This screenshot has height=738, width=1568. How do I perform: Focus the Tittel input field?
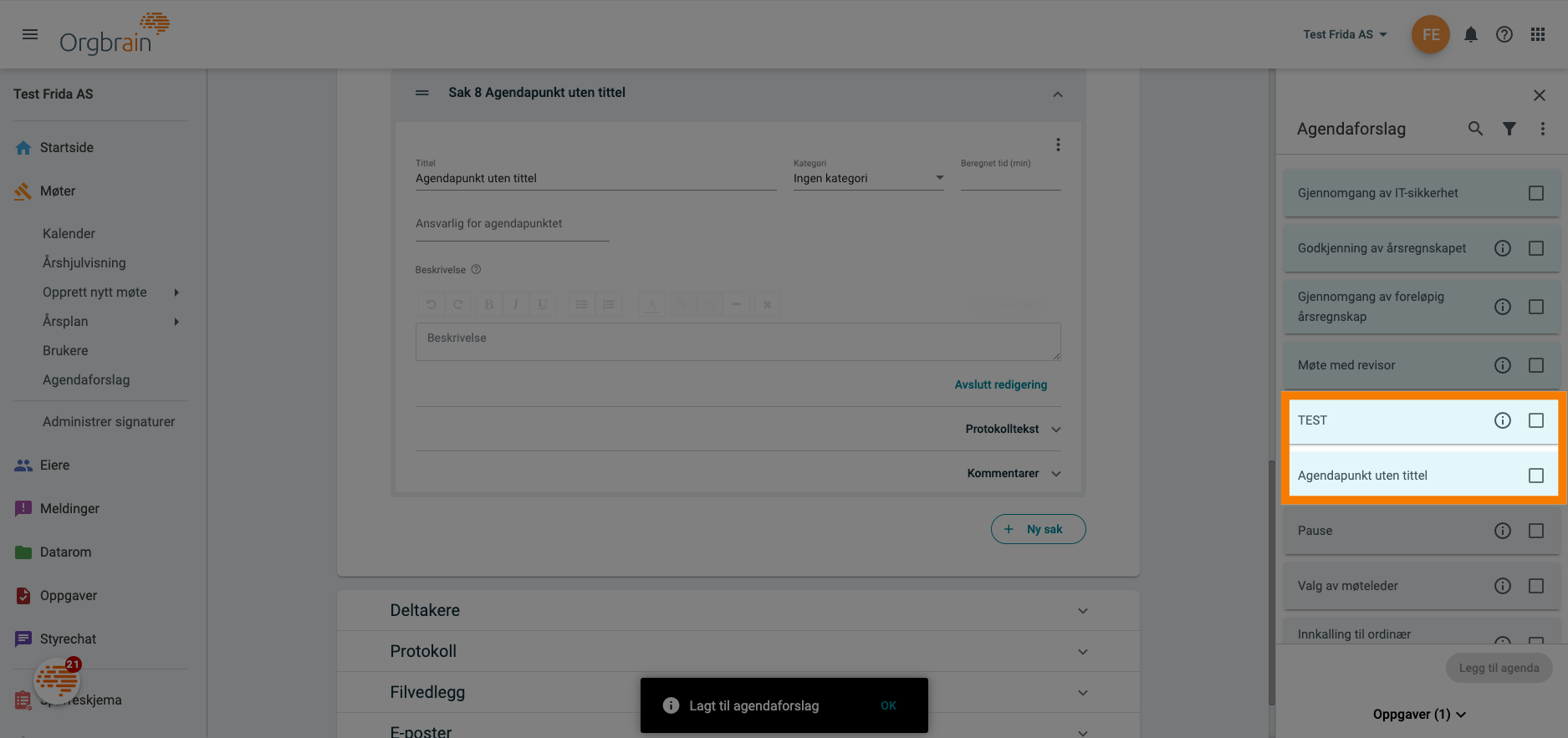tap(596, 178)
